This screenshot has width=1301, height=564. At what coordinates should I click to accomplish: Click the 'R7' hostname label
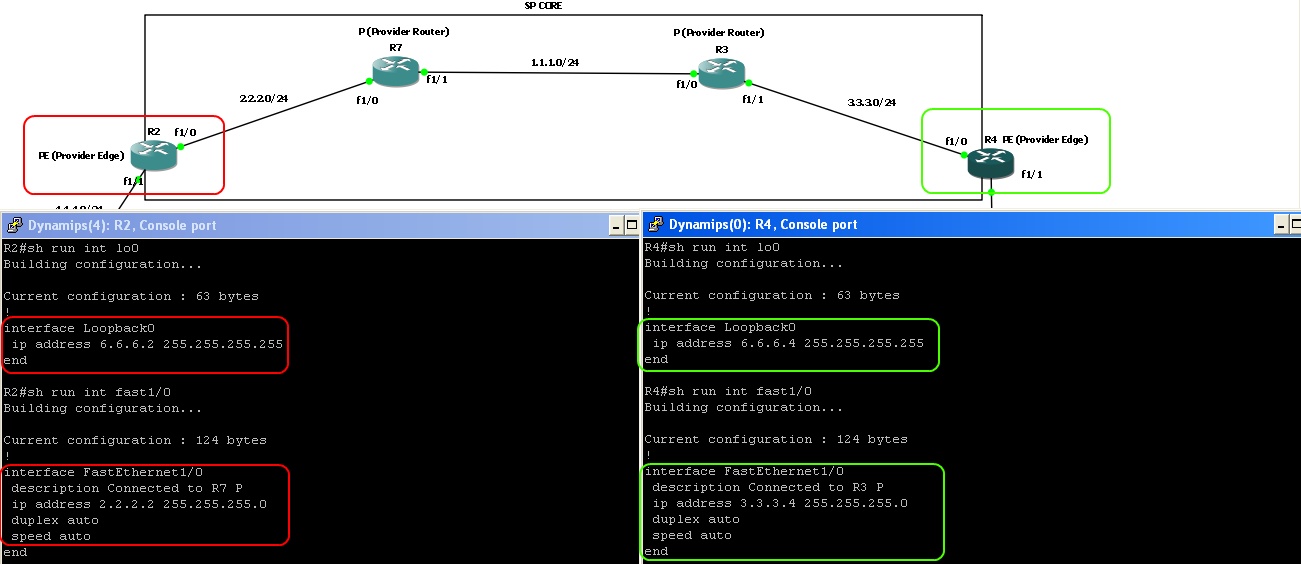tap(395, 47)
